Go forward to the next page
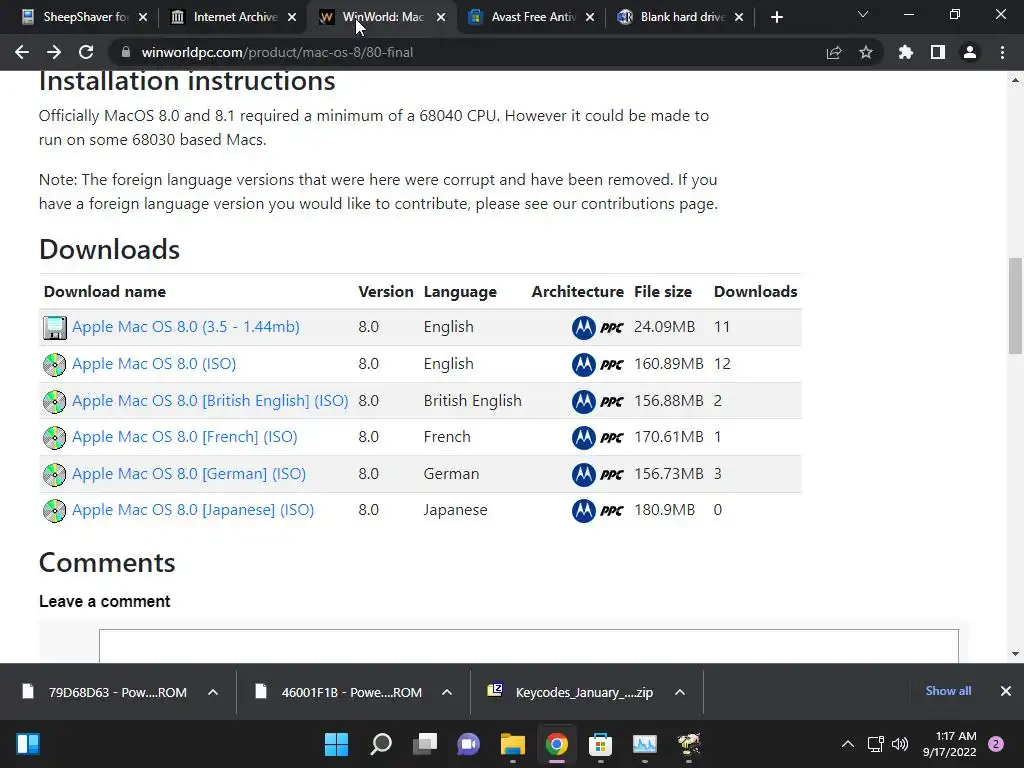This screenshot has width=1024, height=768. click(x=54, y=52)
